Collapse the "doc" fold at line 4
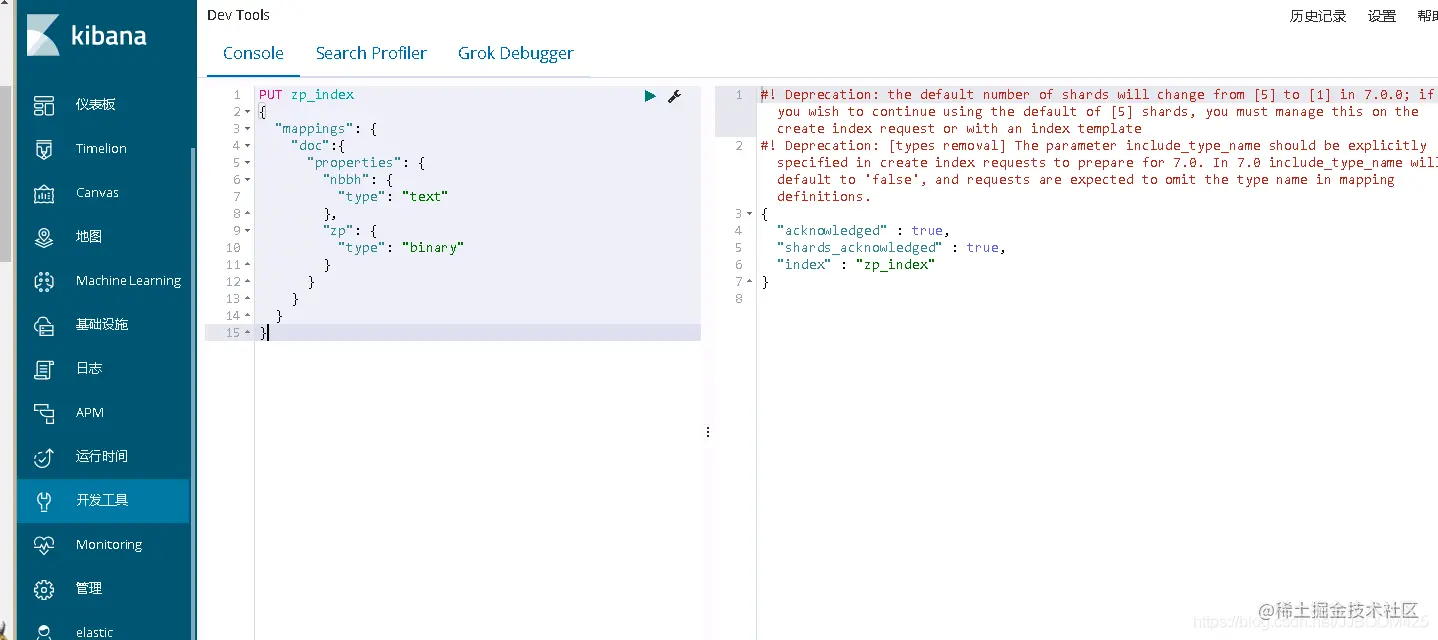The image size is (1438, 640). 247,146
